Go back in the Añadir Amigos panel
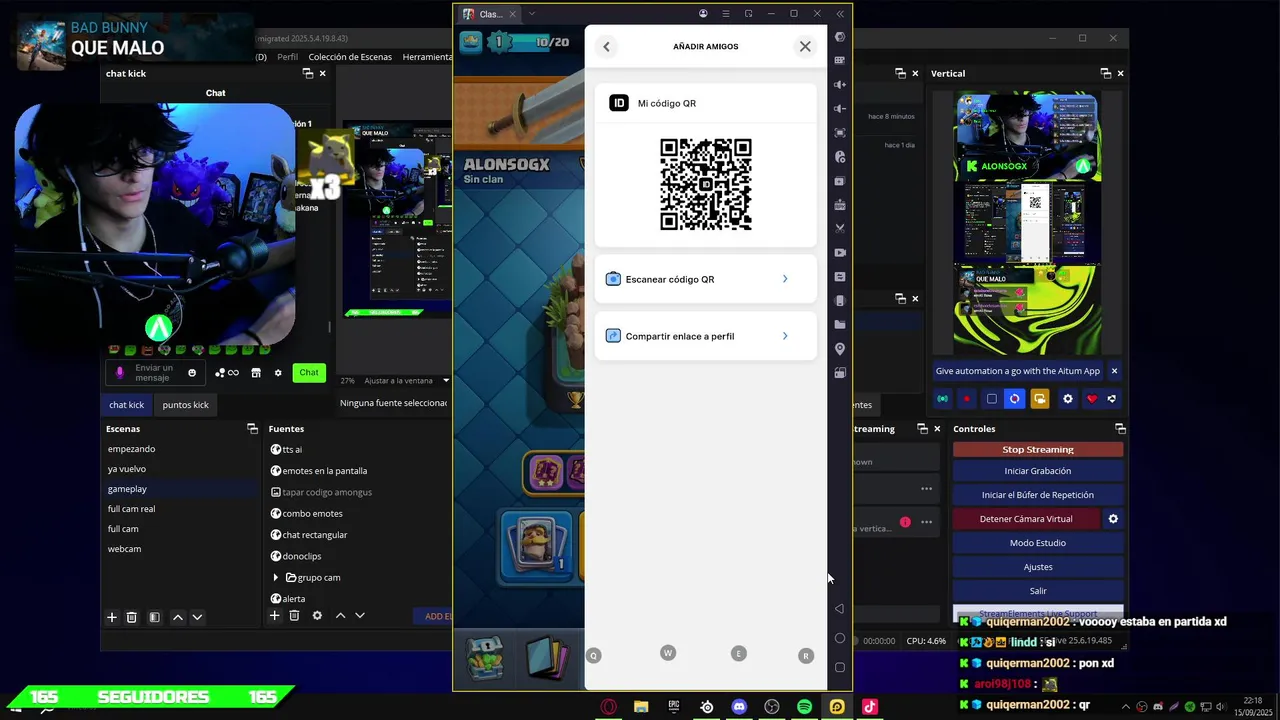Image resolution: width=1280 pixels, height=720 pixels. [606, 47]
